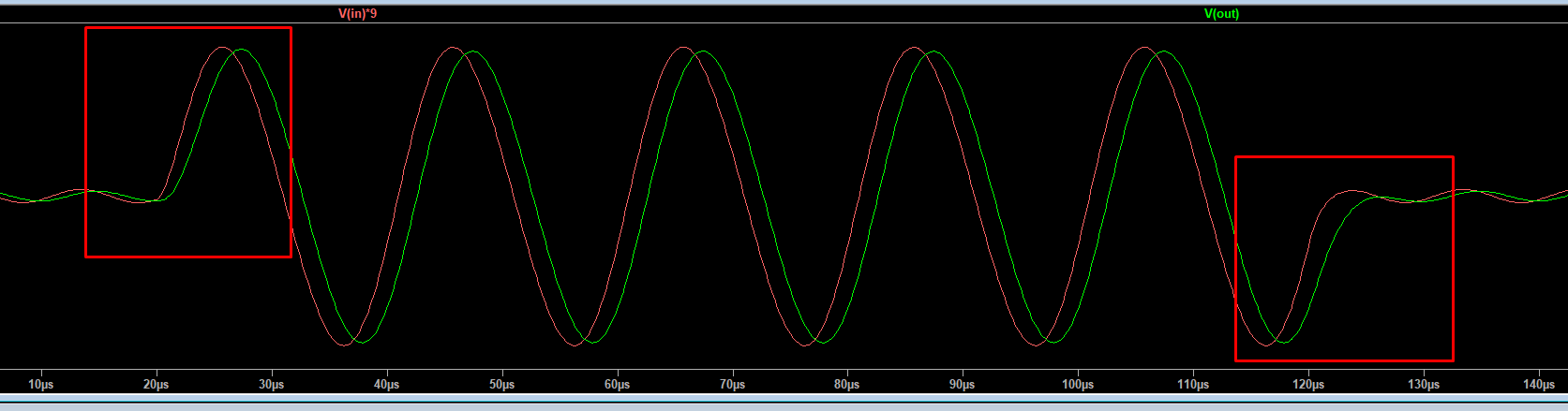Image resolution: width=1568 pixels, height=411 pixels.
Task: Click the 100µs time axis label
Action: pyautogui.click(x=1078, y=385)
